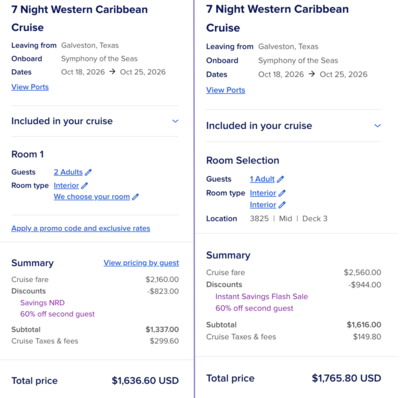The height and width of the screenshot is (398, 400).
Task: Click pencil icon by first Interior in Room Selection
Action: [x=282, y=193]
